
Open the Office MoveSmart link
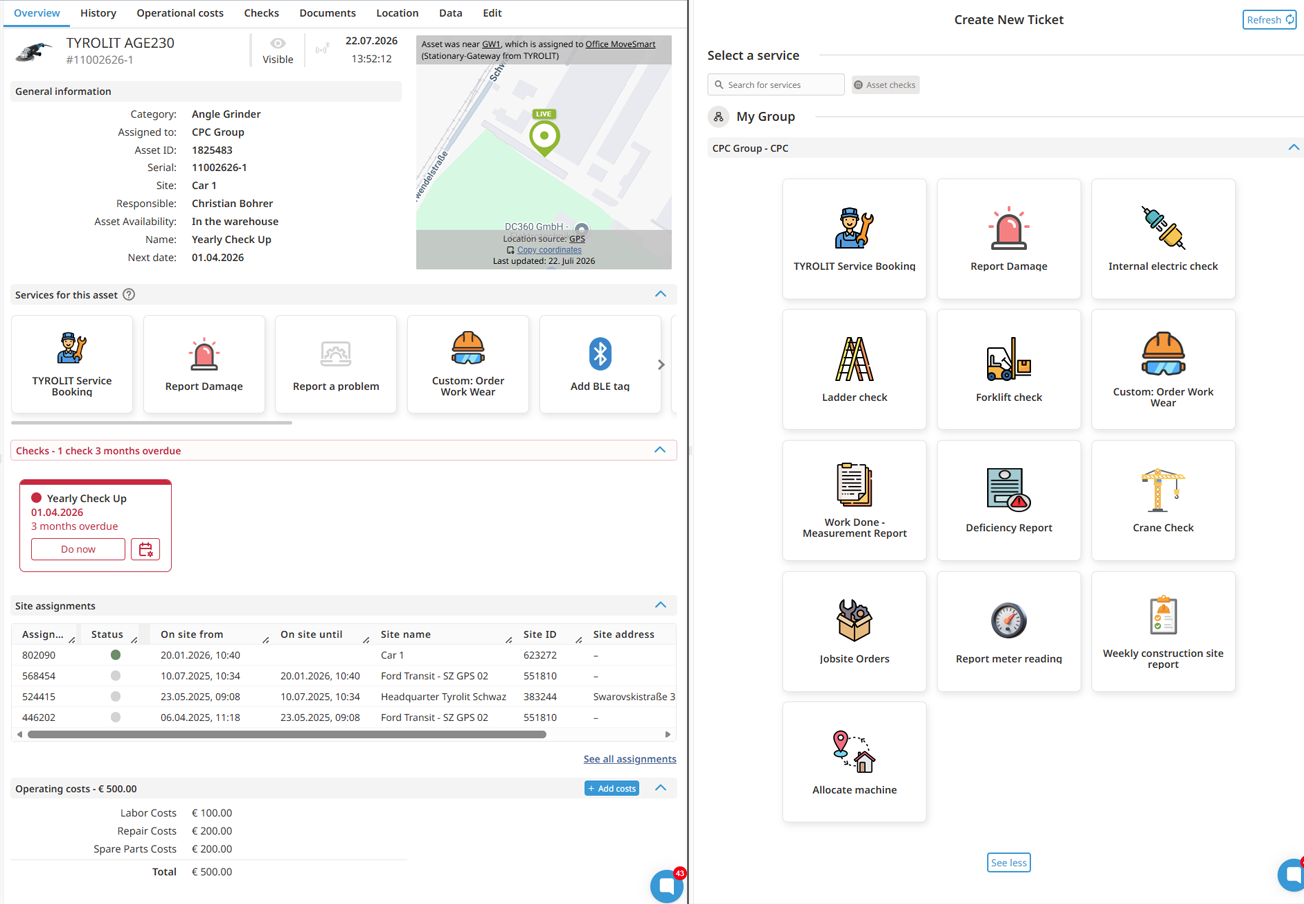pyautogui.click(x=620, y=44)
